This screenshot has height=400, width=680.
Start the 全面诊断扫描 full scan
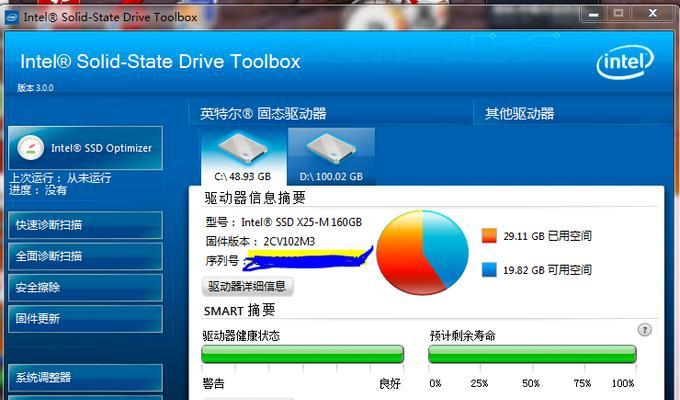[85, 256]
